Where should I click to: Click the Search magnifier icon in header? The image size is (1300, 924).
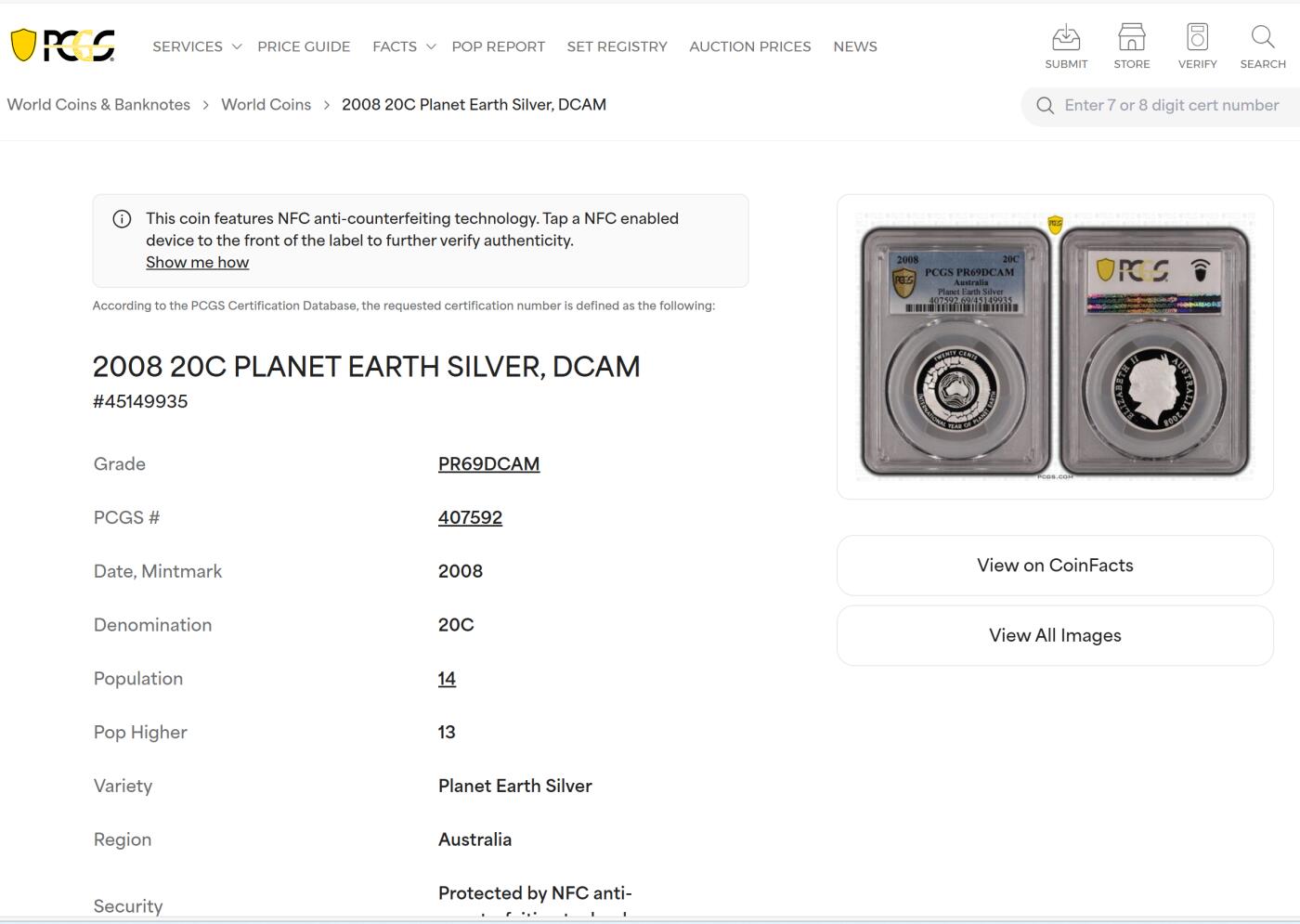click(1262, 38)
